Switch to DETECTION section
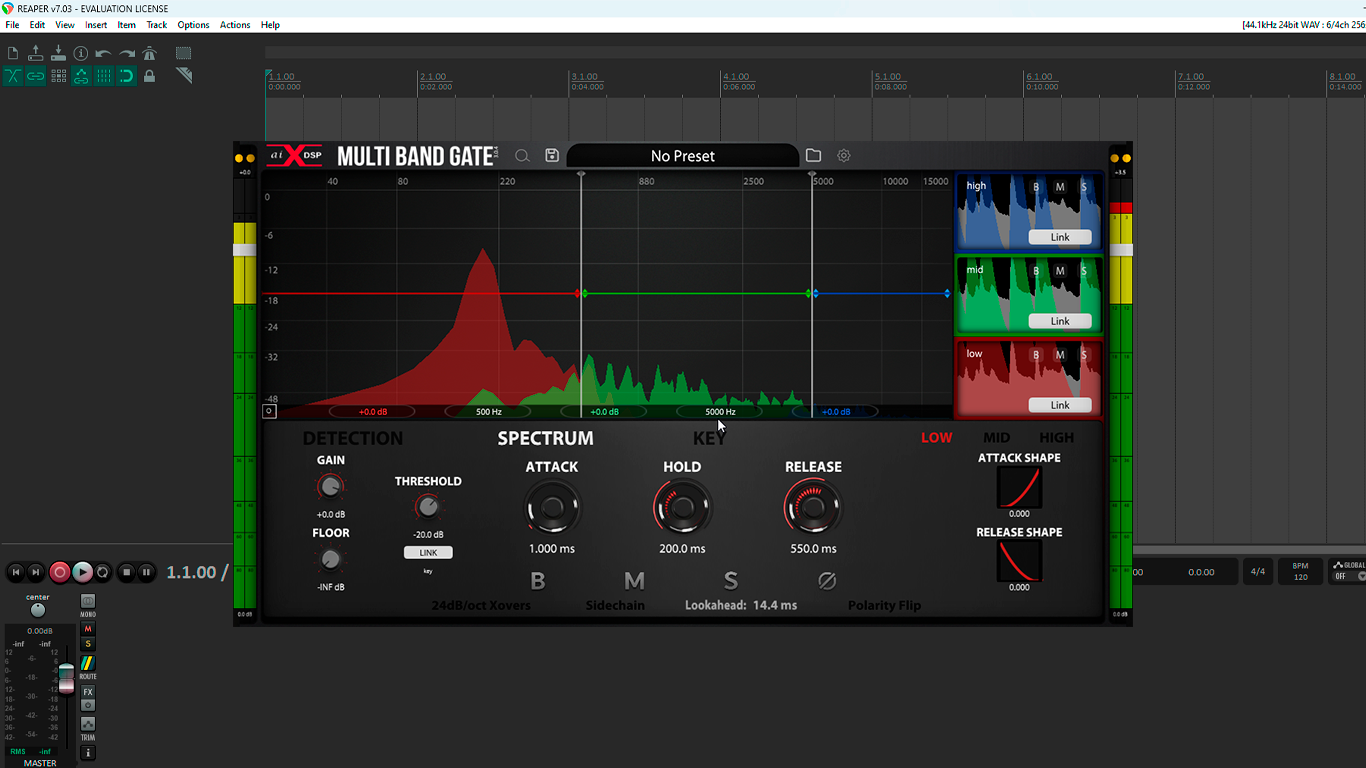 coord(353,438)
